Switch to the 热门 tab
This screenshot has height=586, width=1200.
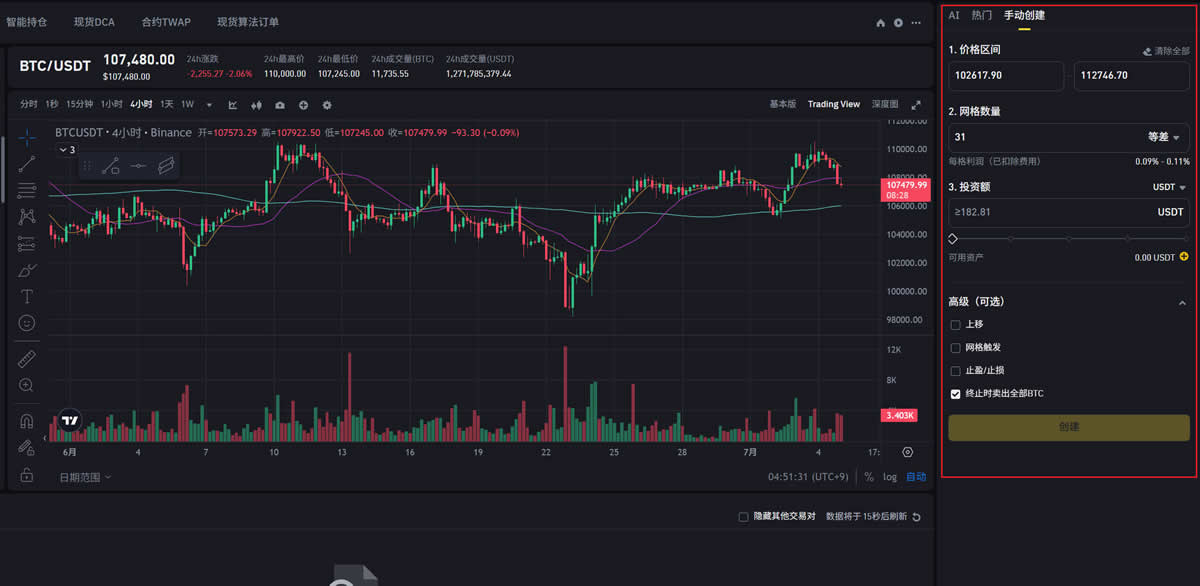point(981,15)
